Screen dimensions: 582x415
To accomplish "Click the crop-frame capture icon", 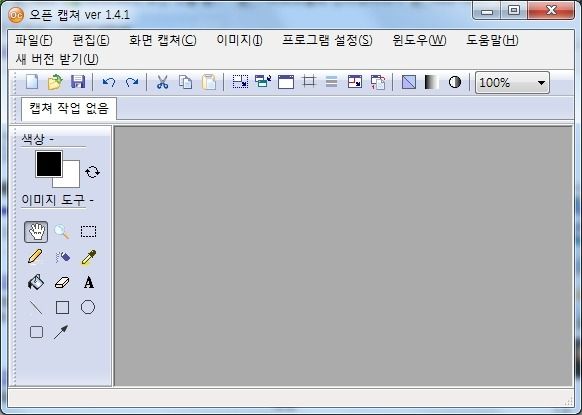I will (309, 81).
